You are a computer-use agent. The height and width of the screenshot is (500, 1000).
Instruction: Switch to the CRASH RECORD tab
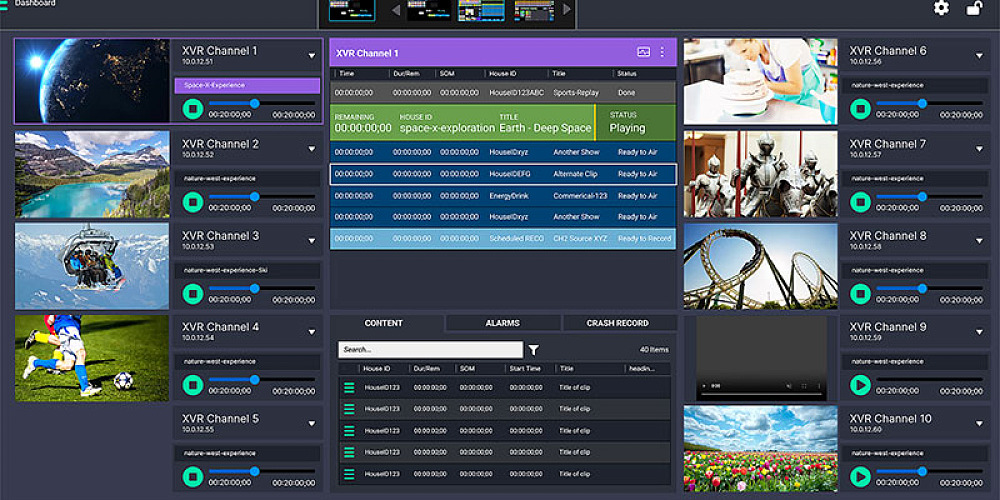point(617,323)
